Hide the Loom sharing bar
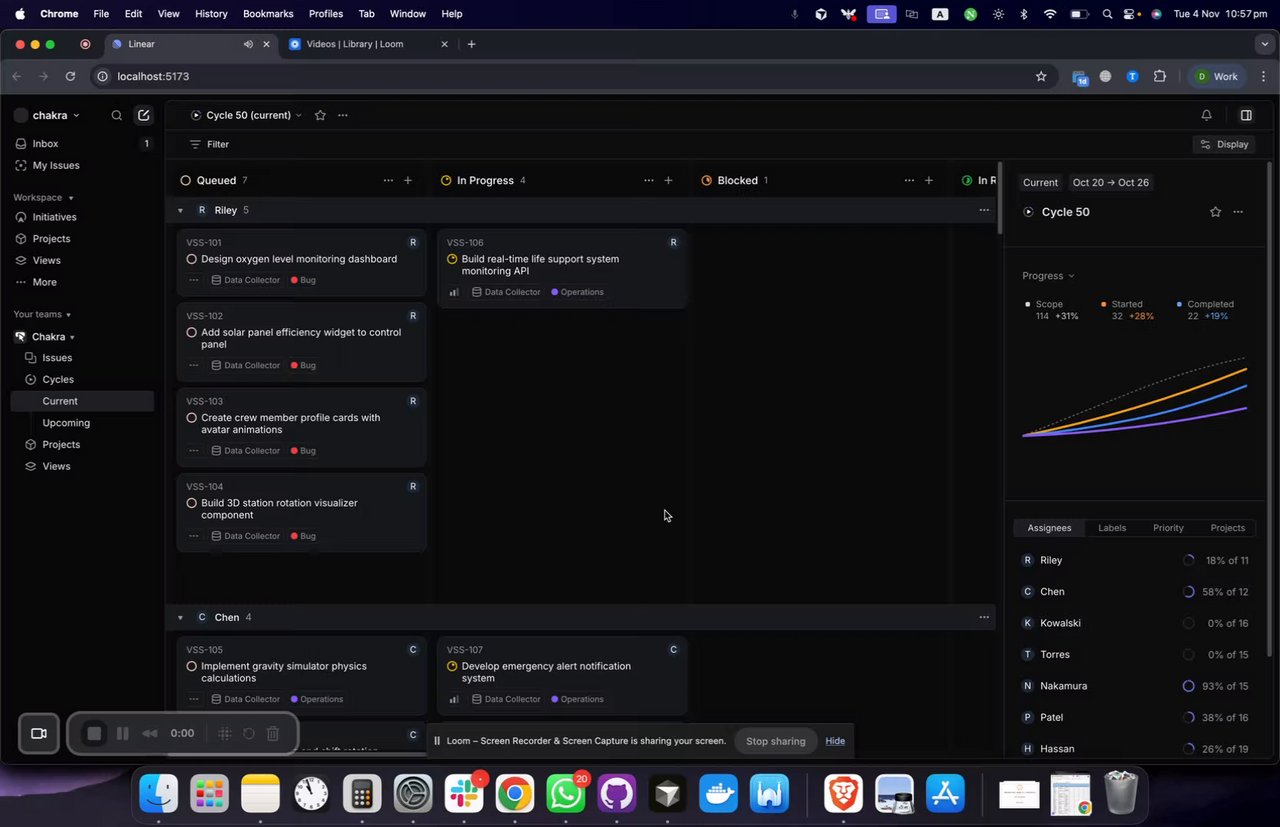Image resolution: width=1280 pixels, height=827 pixels. [x=835, y=741]
